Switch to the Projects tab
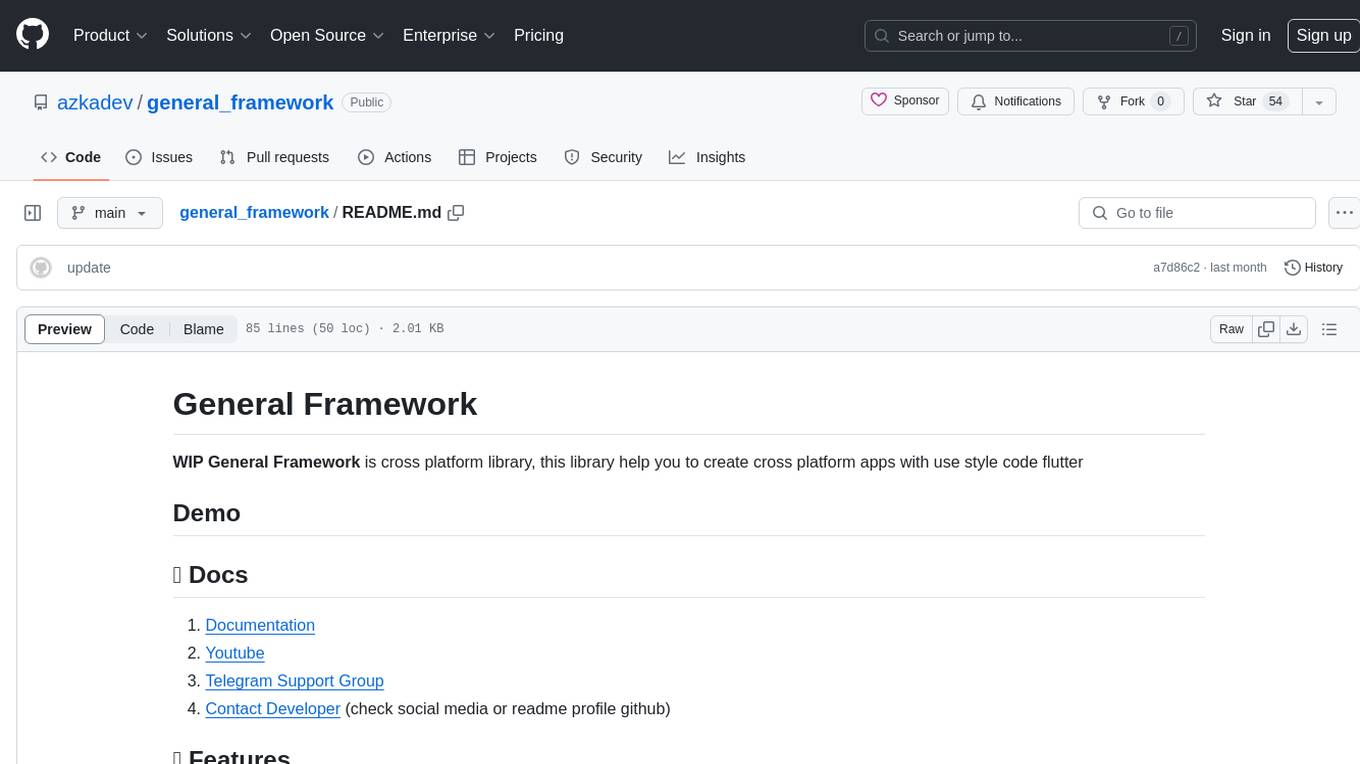Screen dimensions: 1360x764 click(498, 157)
